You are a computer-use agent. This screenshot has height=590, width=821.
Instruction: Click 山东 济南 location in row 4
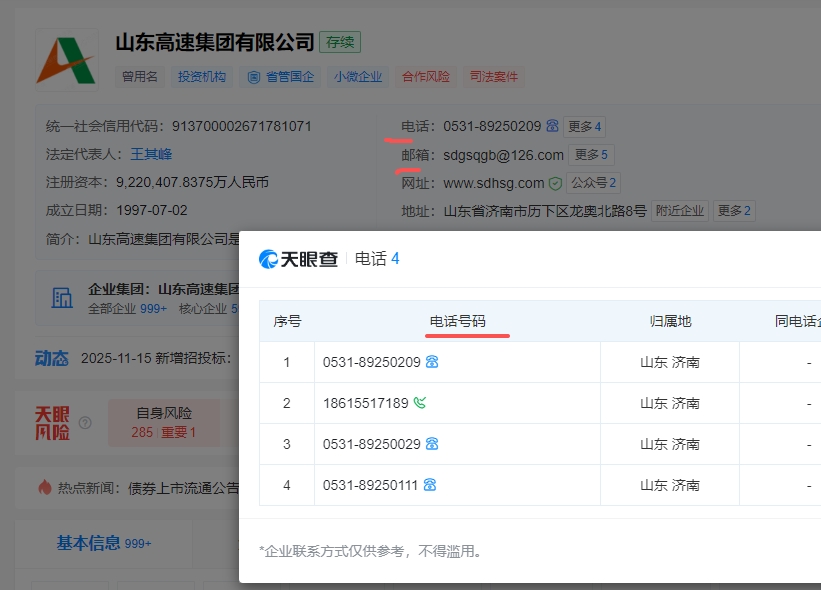pyautogui.click(x=670, y=485)
